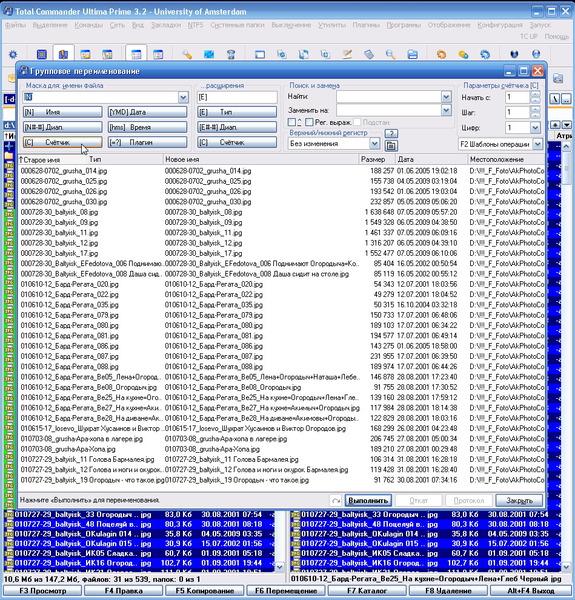Image resolution: width=575 pixels, height=600 pixels.
Task: Open the Заменить на history dropdown
Action: pos(446,111)
